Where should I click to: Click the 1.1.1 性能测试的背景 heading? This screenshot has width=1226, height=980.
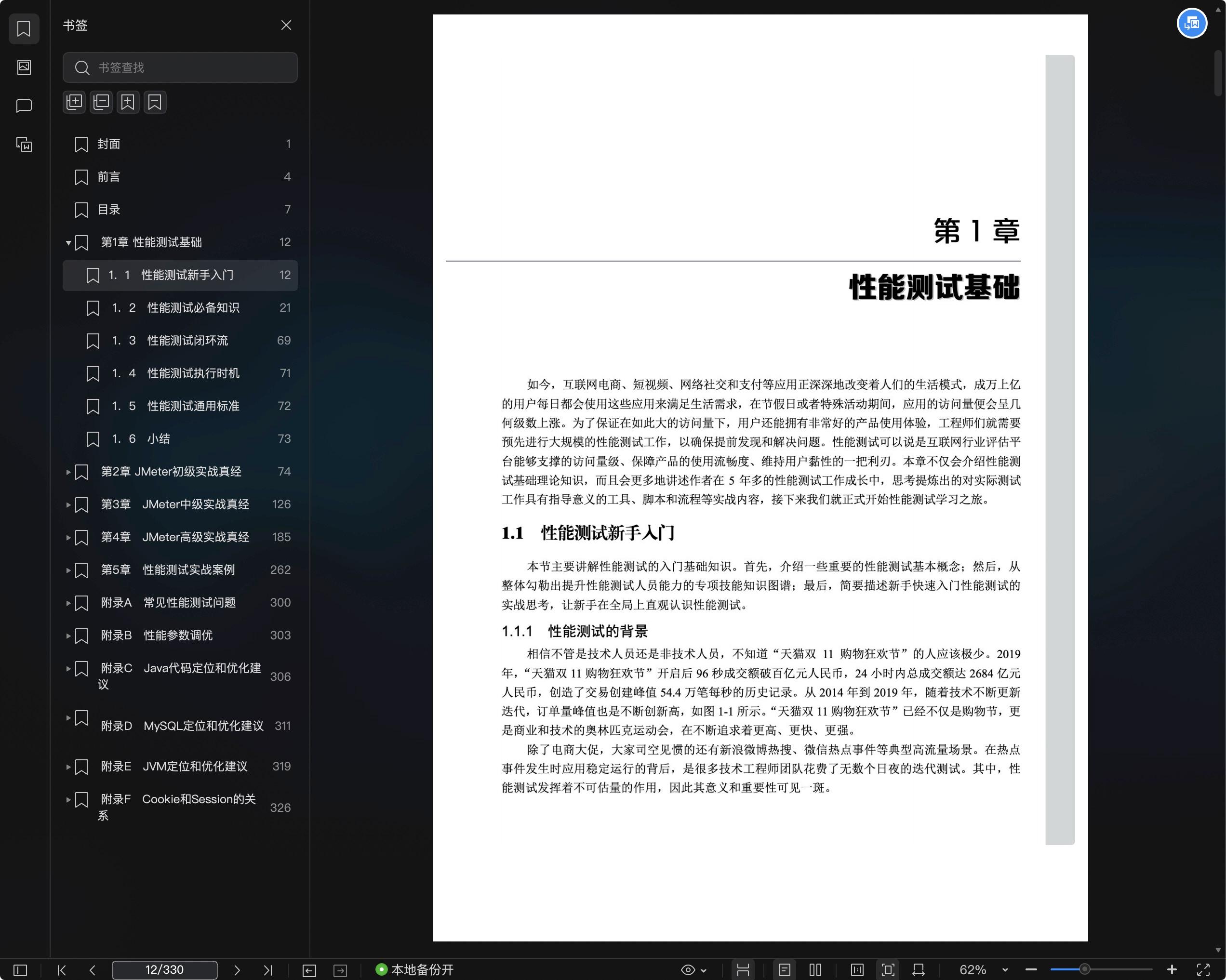(x=574, y=631)
